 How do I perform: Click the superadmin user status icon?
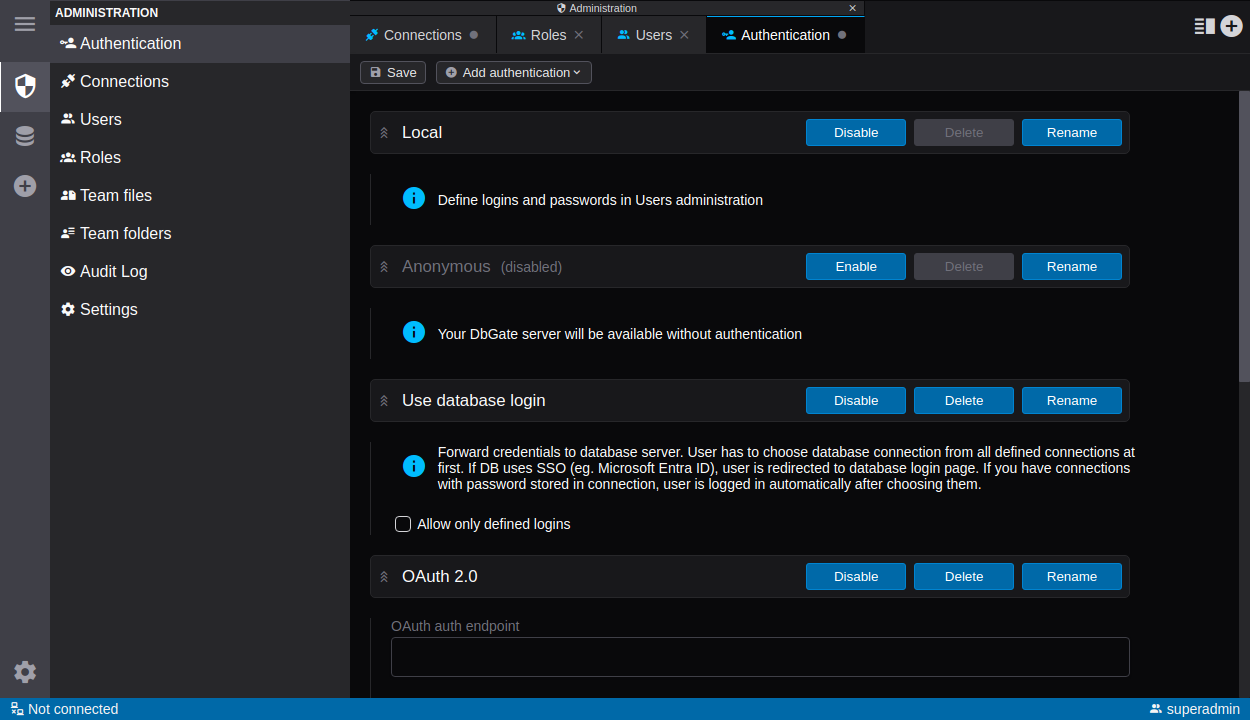tap(1156, 709)
